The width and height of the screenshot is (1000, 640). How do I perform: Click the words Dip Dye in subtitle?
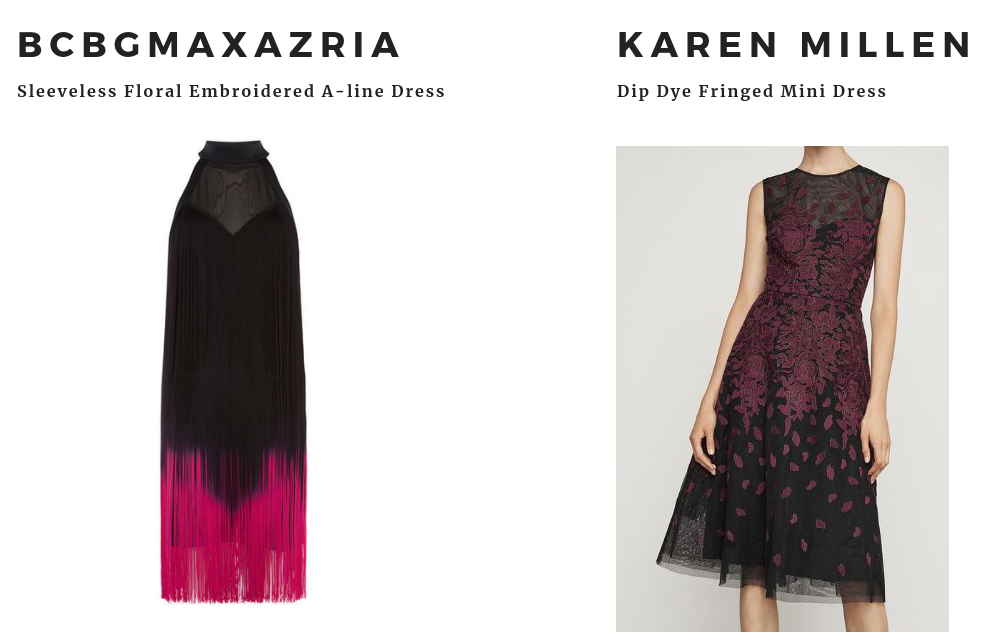654,91
